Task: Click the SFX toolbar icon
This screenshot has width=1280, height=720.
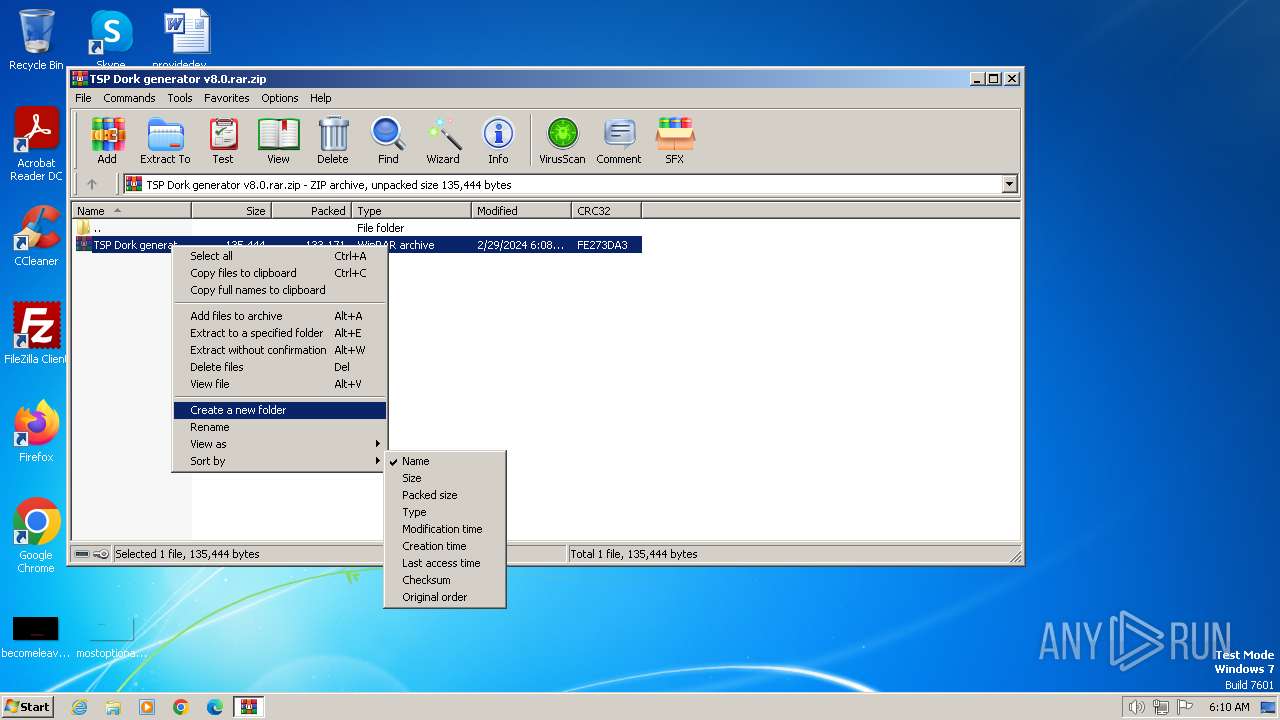Action: click(x=675, y=140)
